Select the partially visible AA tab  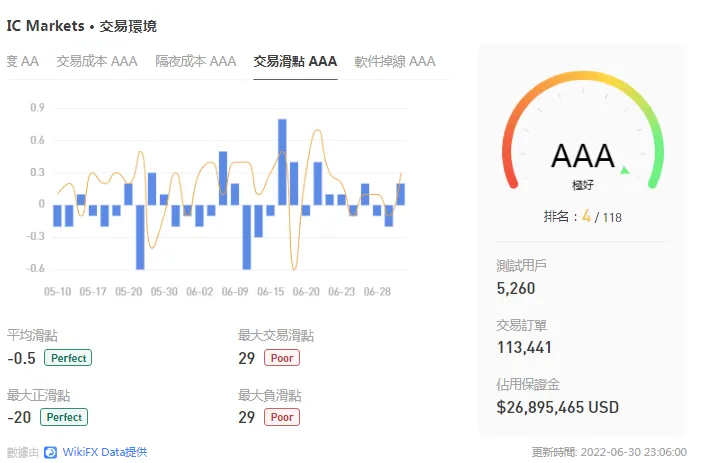click(23, 61)
